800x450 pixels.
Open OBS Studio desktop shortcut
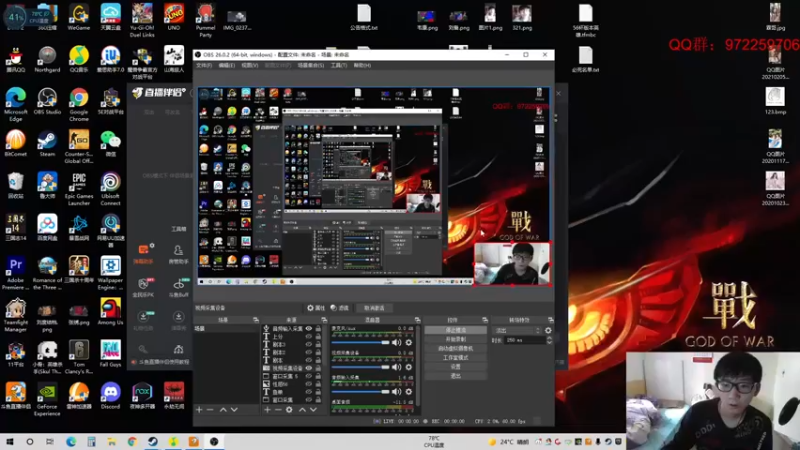[47, 101]
